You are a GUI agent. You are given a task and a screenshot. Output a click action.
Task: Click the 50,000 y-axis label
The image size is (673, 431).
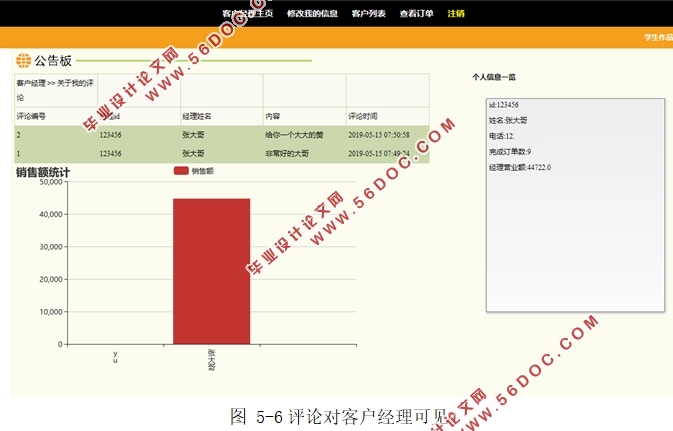click(x=51, y=182)
